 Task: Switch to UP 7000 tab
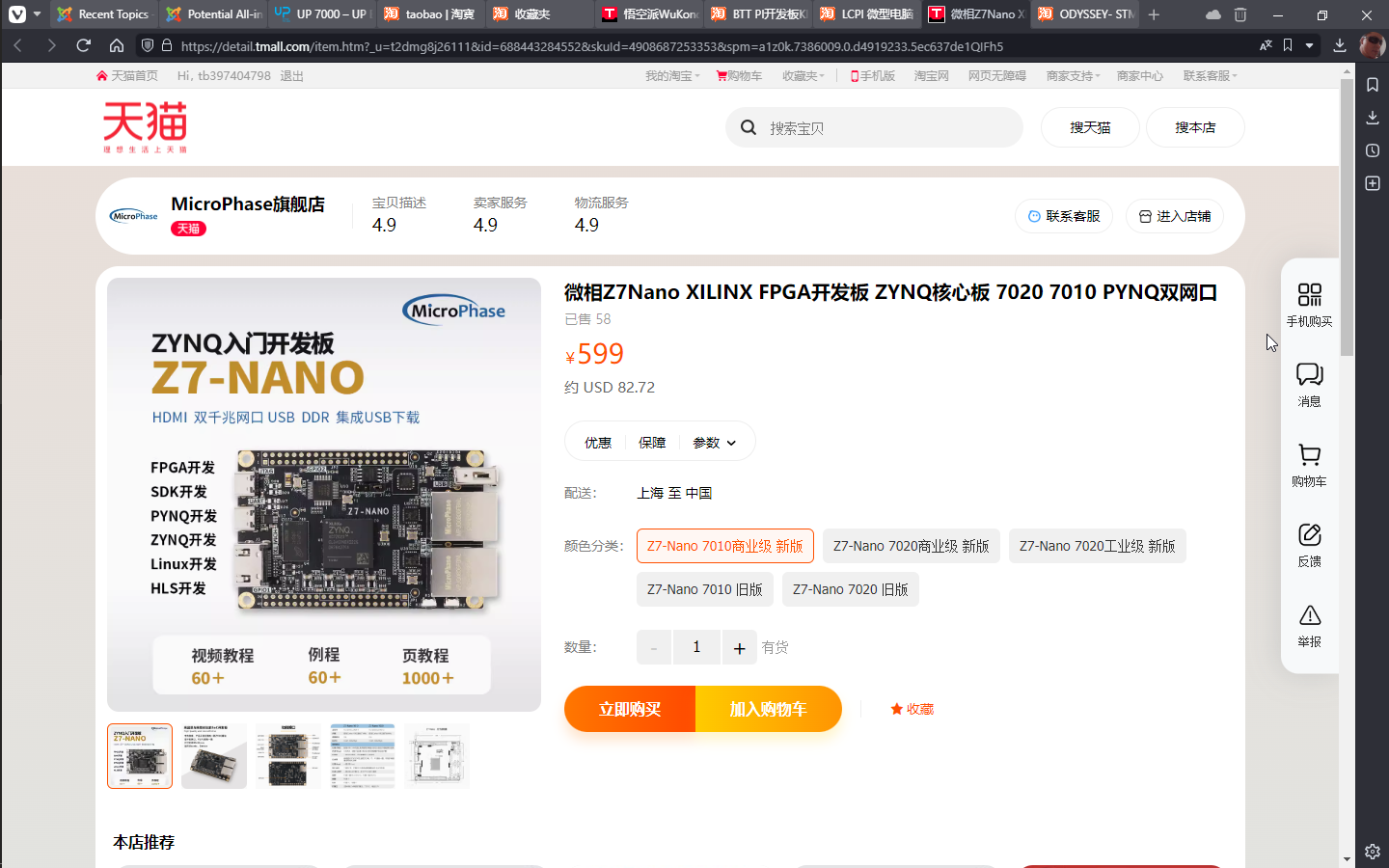(x=322, y=14)
